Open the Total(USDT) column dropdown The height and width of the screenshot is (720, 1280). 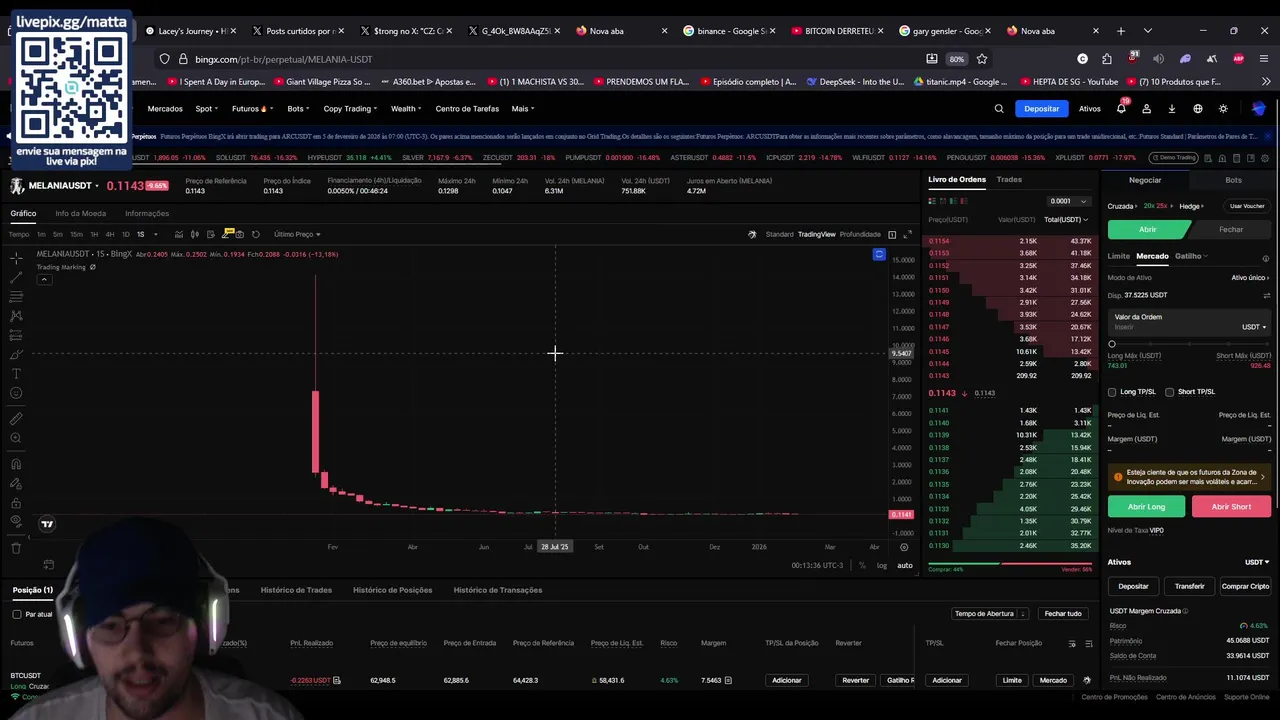pos(1065,220)
